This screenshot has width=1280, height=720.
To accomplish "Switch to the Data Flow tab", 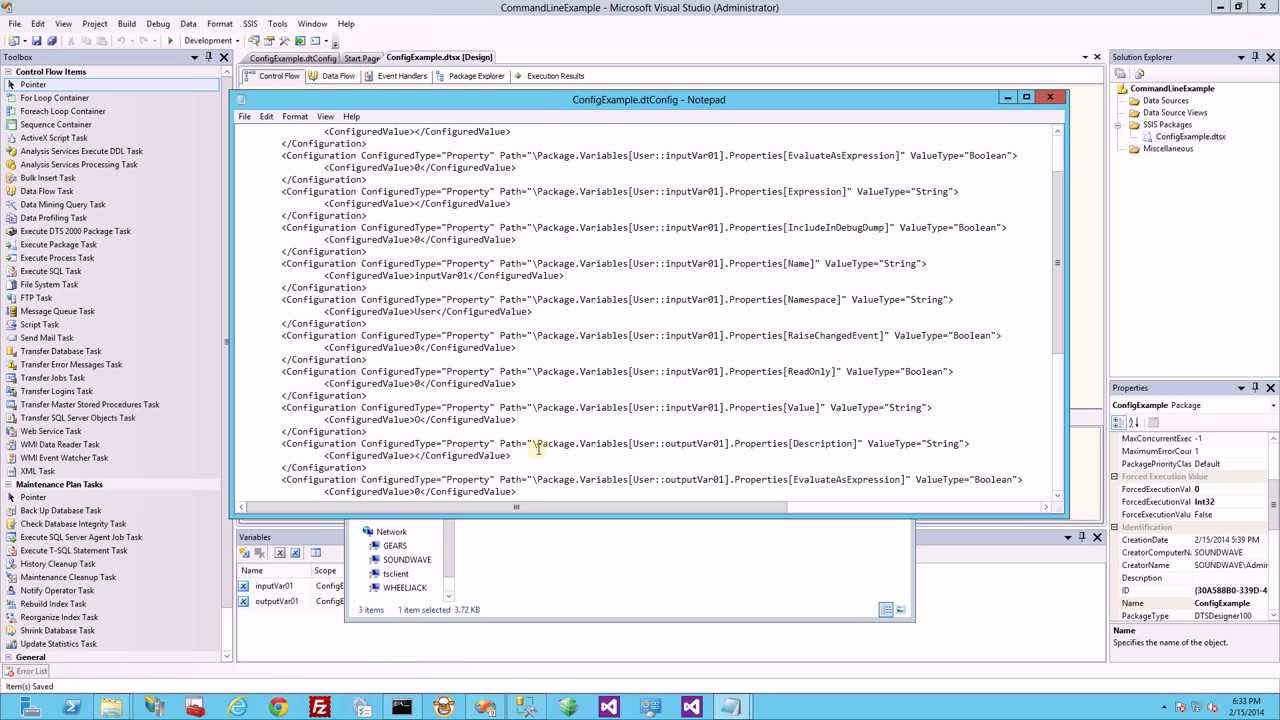I will pos(332,76).
